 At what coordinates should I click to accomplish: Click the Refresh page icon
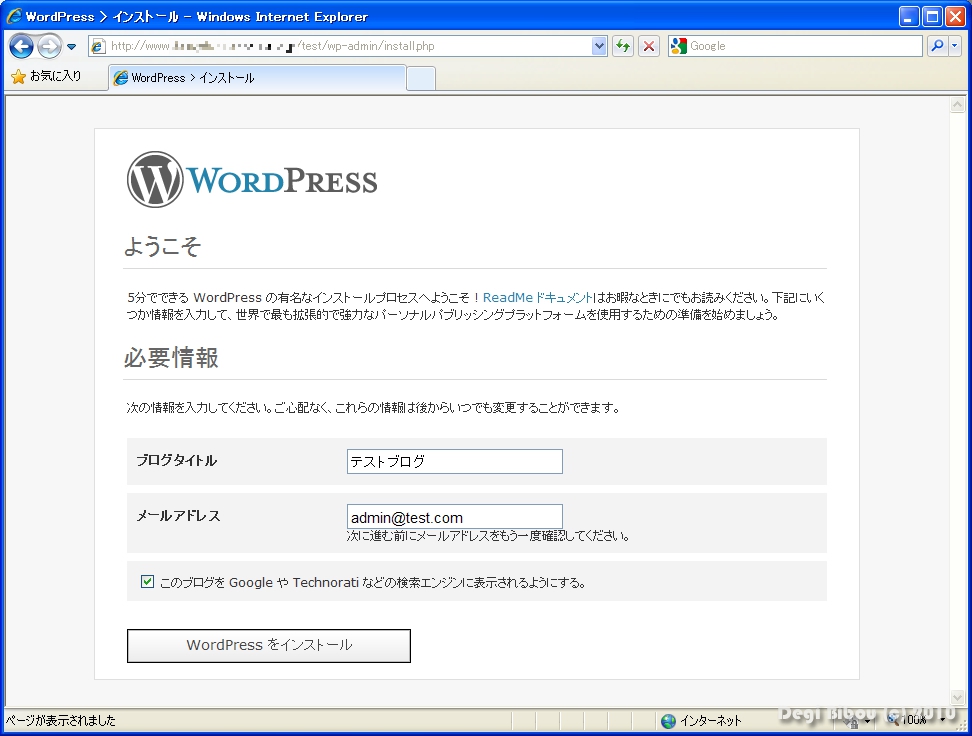coord(623,46)
